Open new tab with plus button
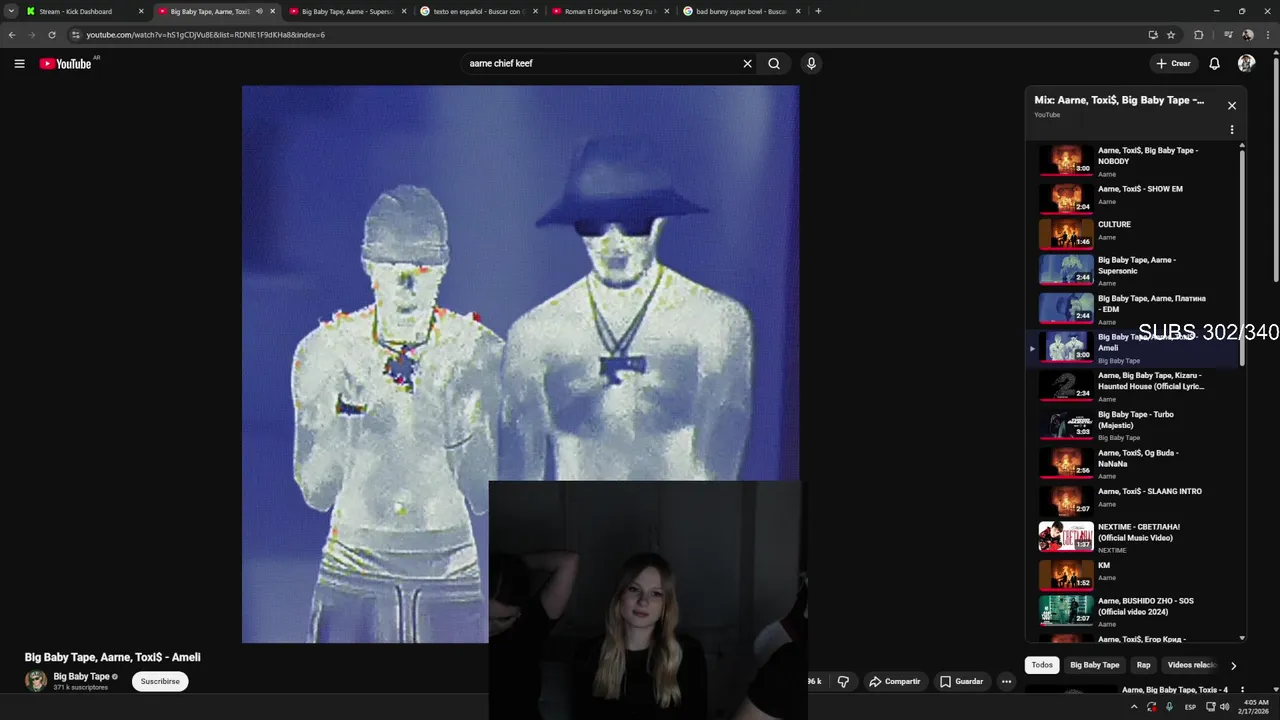 coord(818,11)
